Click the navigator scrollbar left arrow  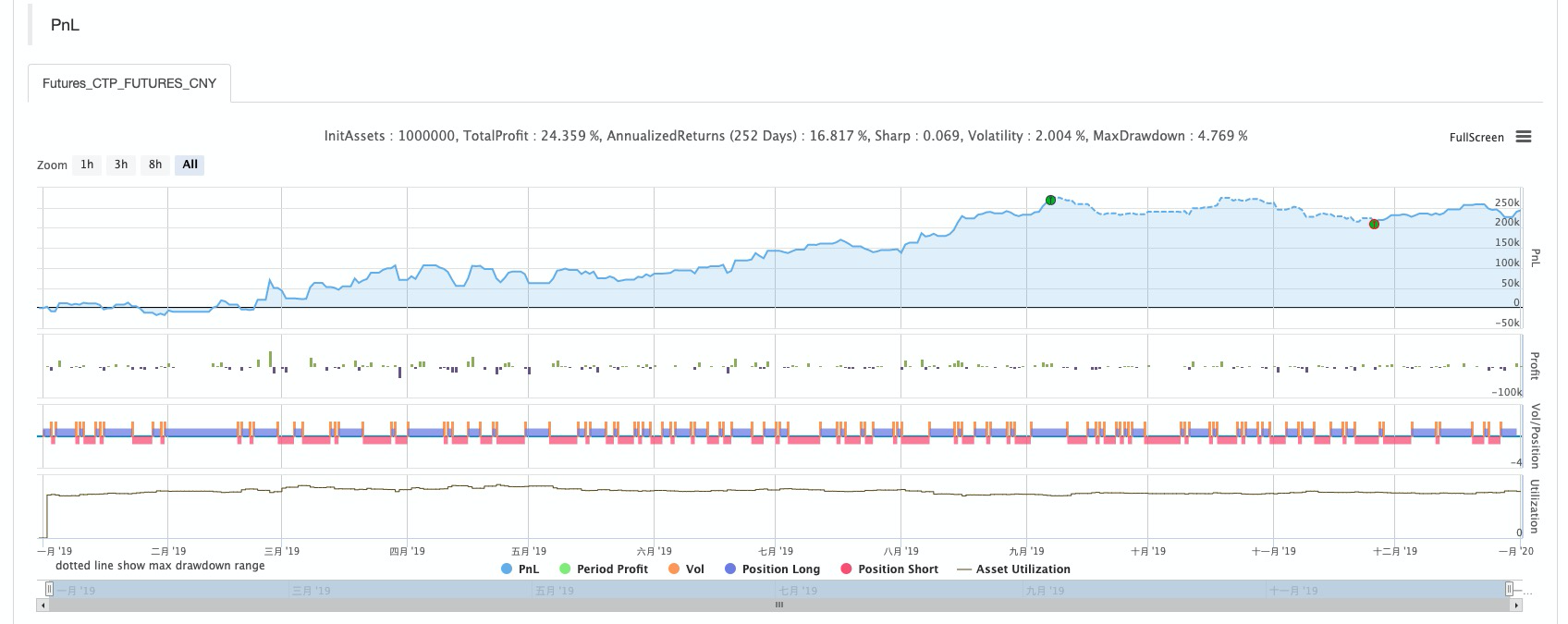point(41,605)
